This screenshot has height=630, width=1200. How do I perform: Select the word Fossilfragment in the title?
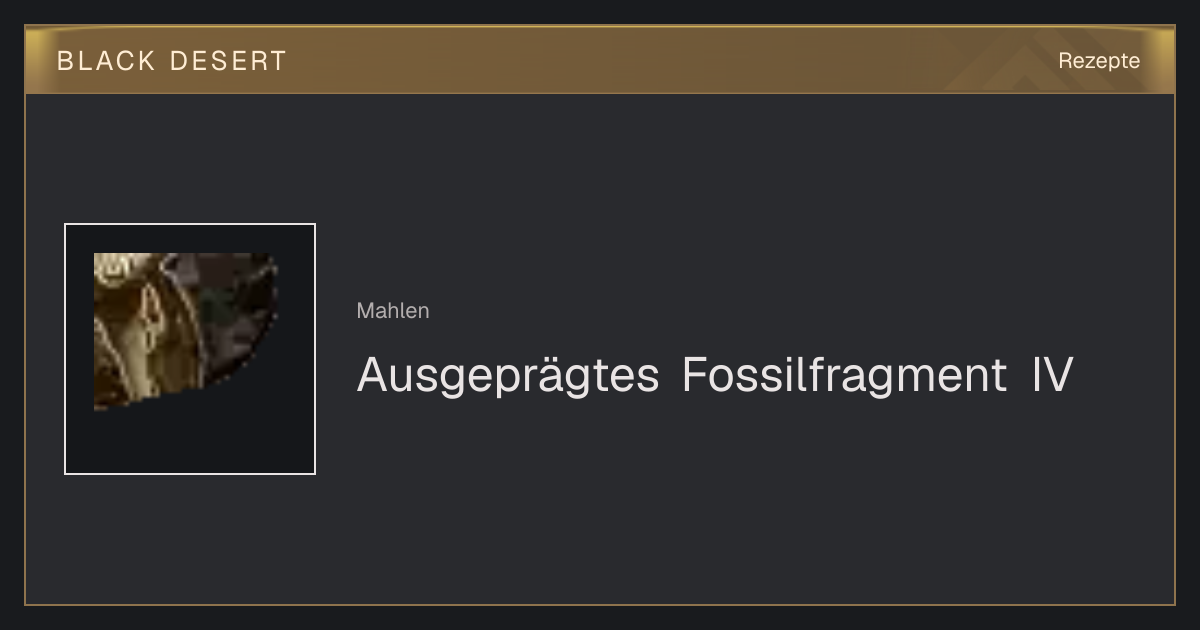[x=844, y=375]
